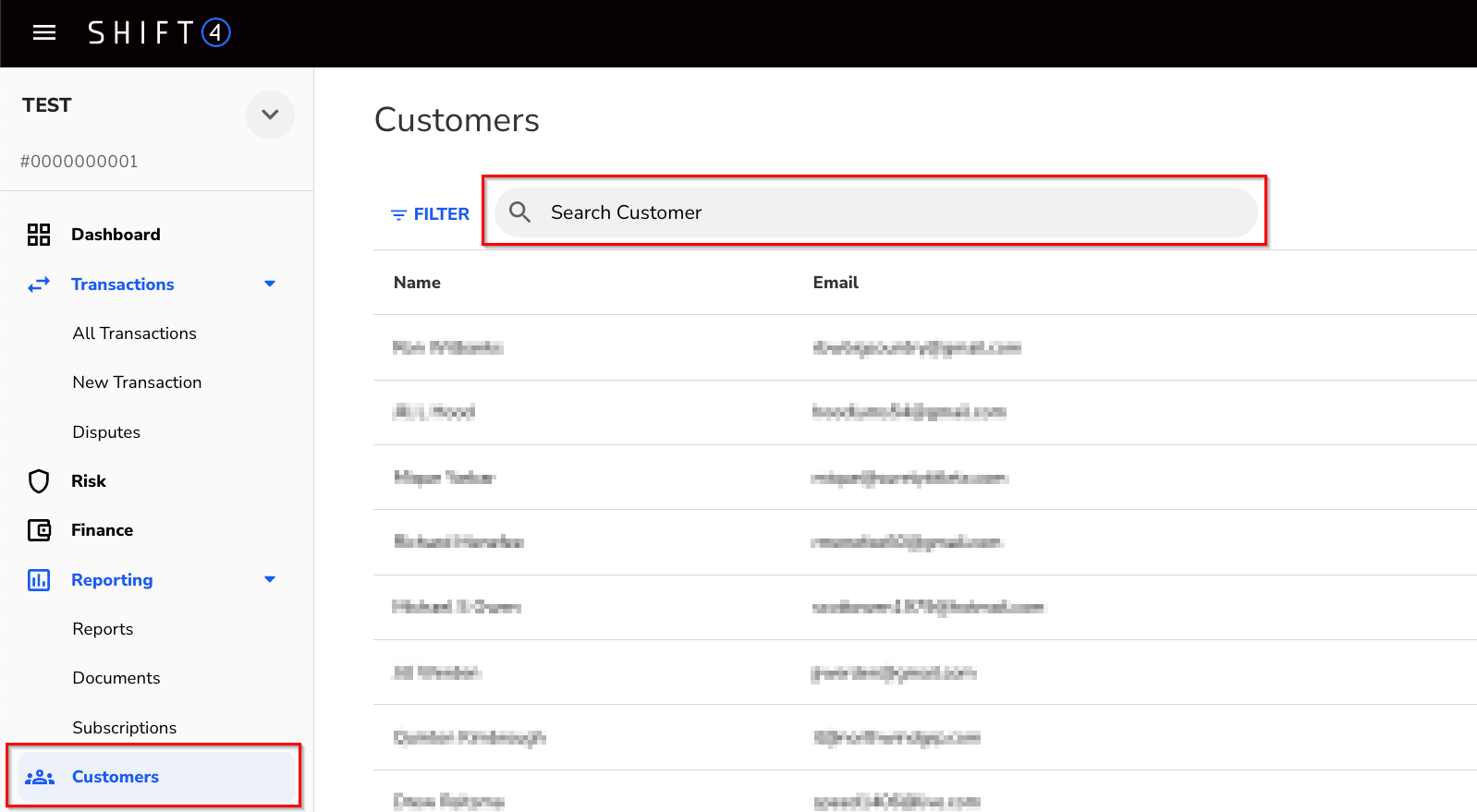Expand the TEST account dropdown

pyautogui.click(x=270, y=115)
